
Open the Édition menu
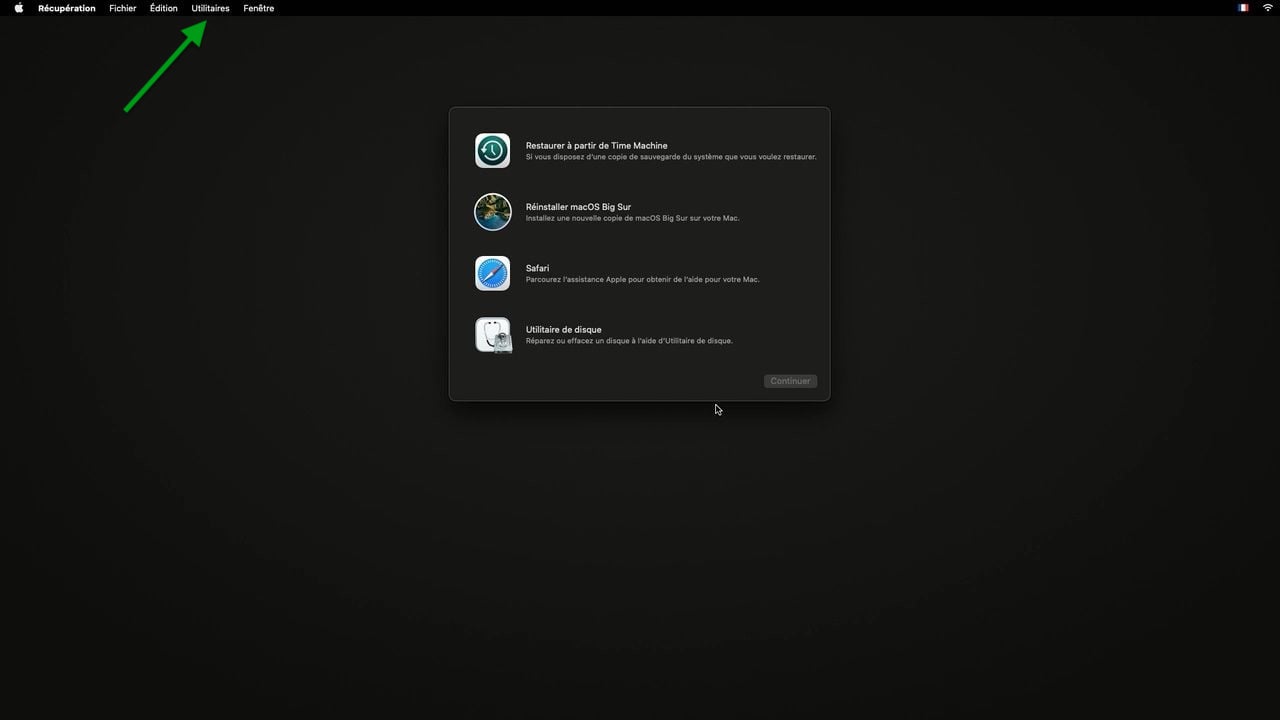(x=164, y=8)
